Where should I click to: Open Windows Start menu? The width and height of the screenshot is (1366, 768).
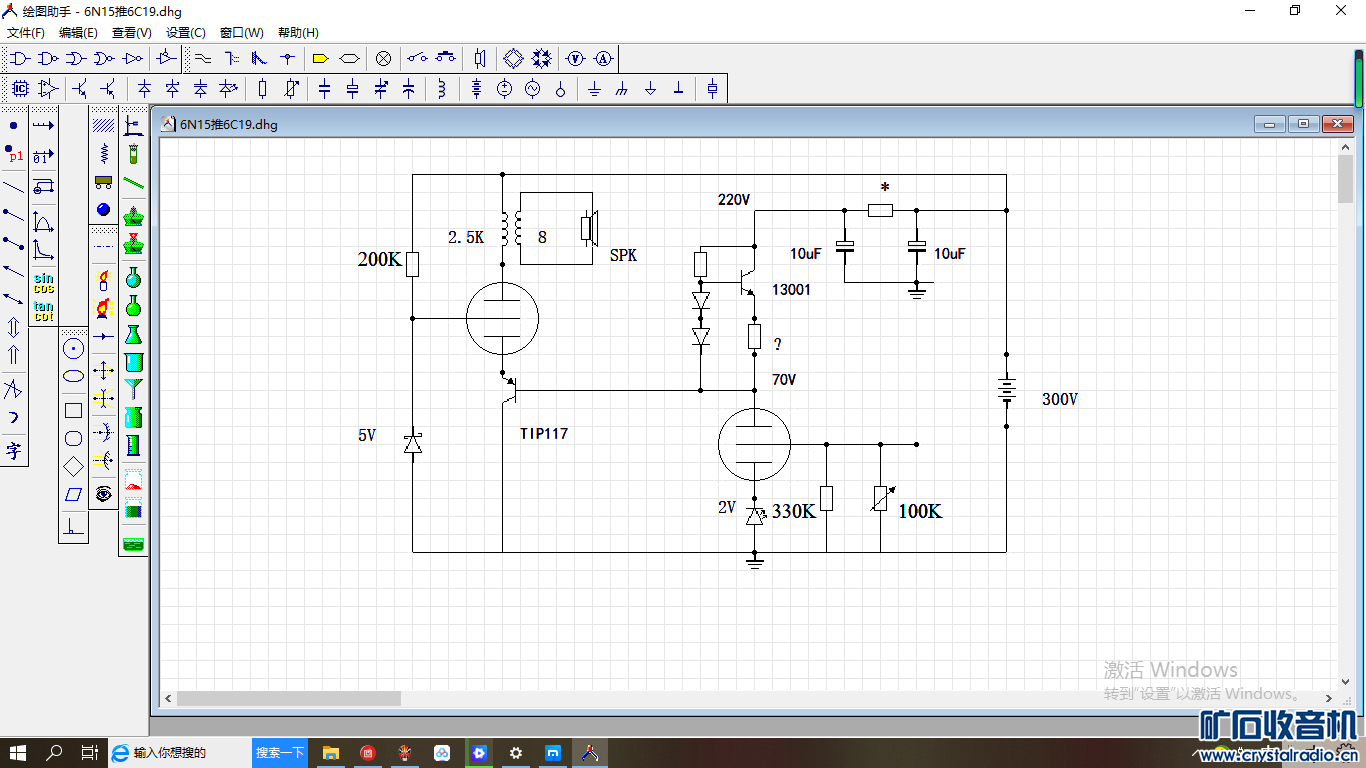18,753
